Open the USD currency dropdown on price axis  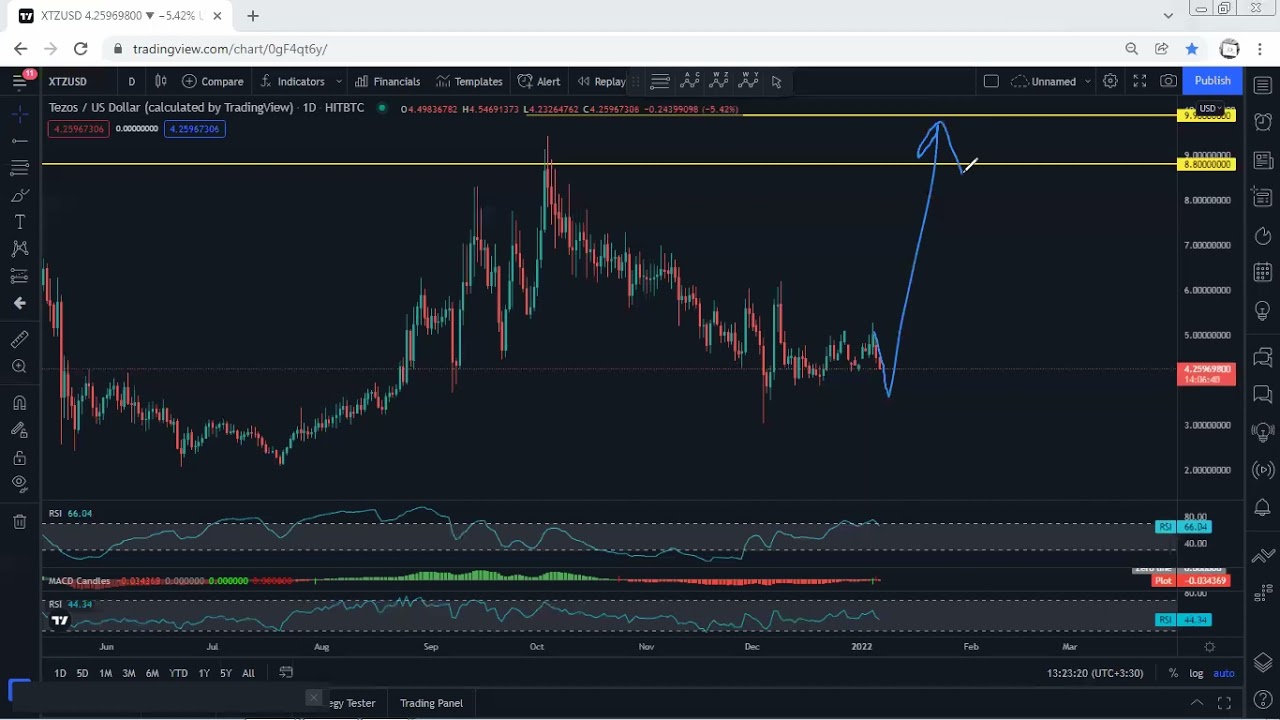coord(1211,107)
